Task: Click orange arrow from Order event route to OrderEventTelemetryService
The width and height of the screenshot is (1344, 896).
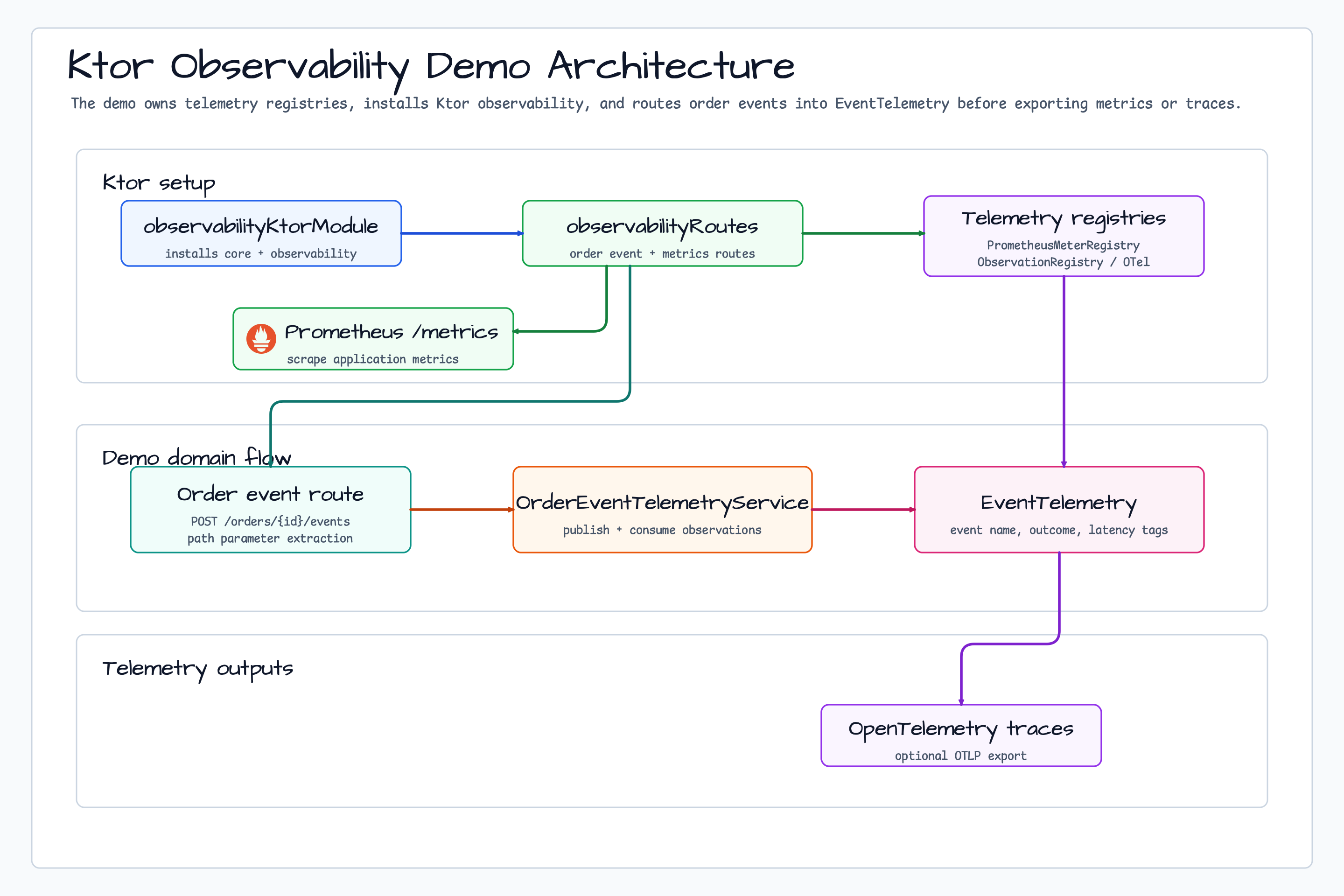Action: coord(462,510)
